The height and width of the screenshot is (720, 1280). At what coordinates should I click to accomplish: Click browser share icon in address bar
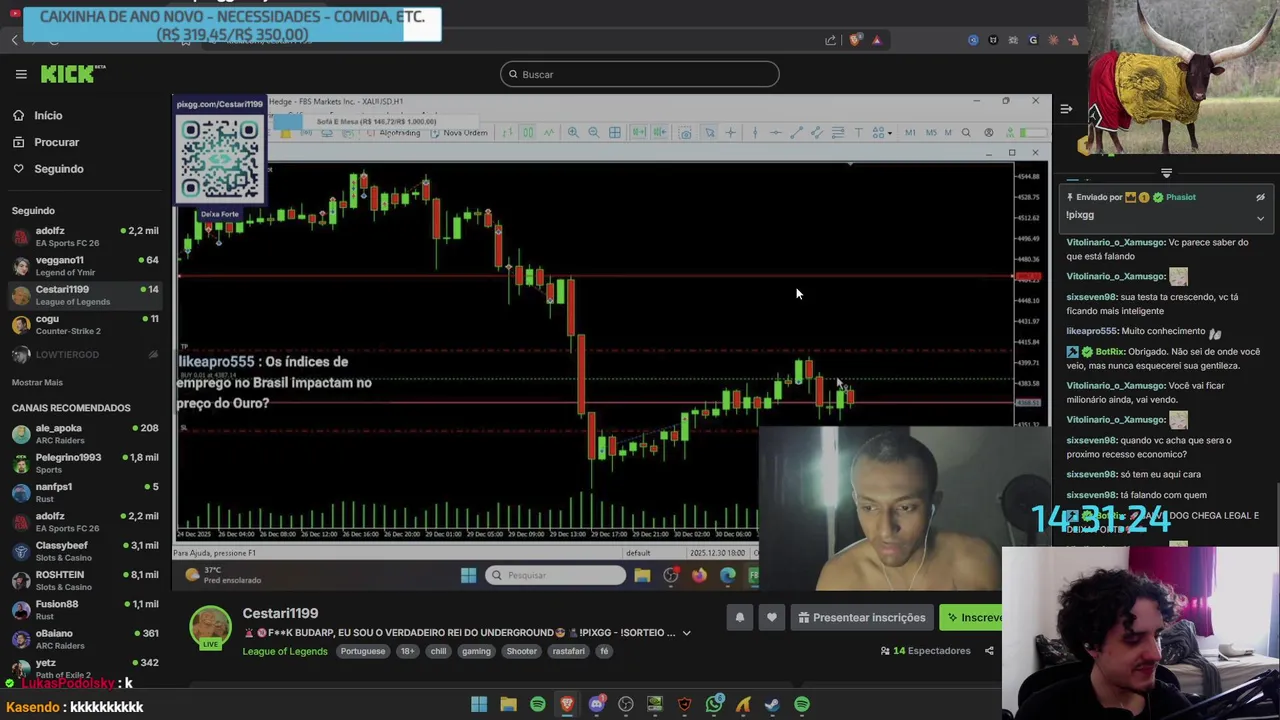[830, 40]
